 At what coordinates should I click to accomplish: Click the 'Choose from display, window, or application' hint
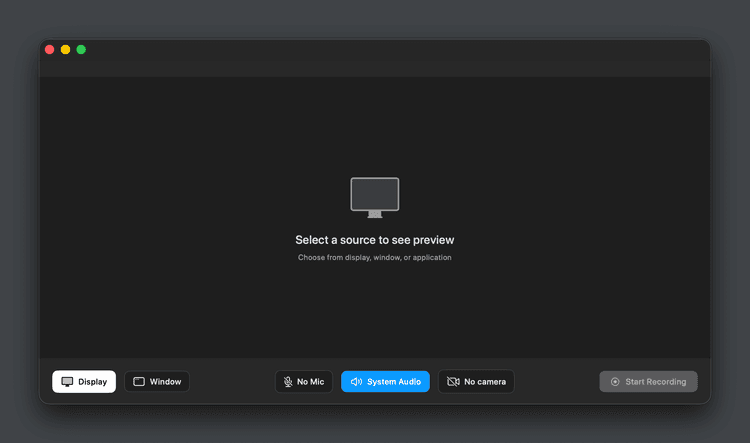click(x=375, y=258)
